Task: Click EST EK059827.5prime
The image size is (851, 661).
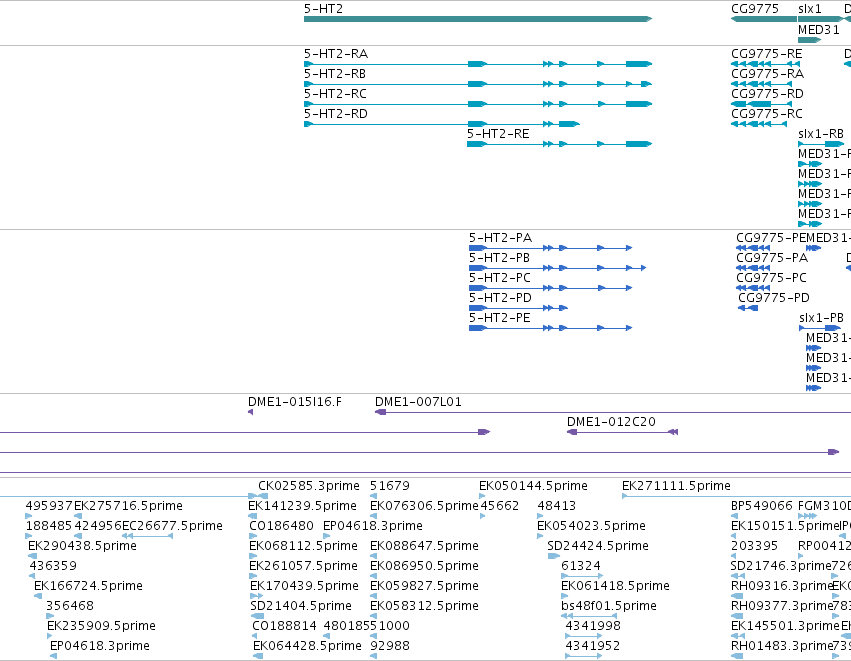Action: coord(424,587)
